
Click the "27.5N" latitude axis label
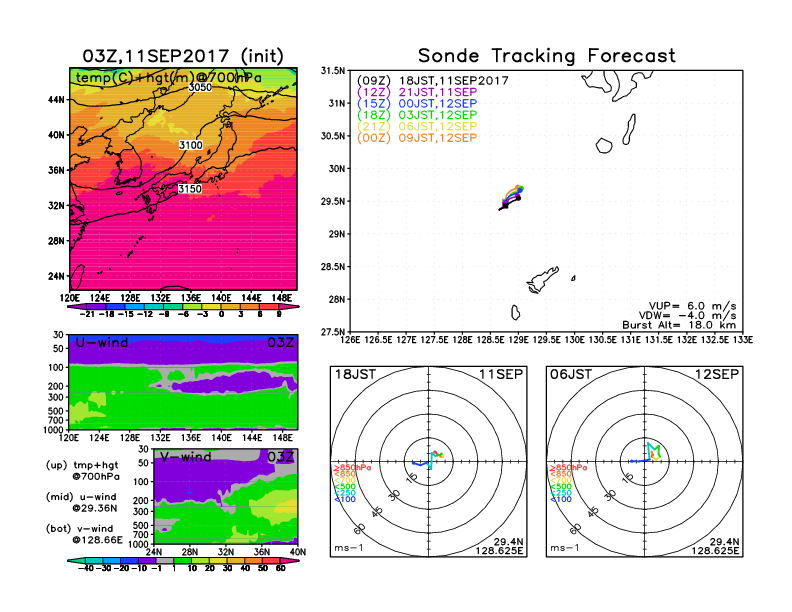(333, 332)
